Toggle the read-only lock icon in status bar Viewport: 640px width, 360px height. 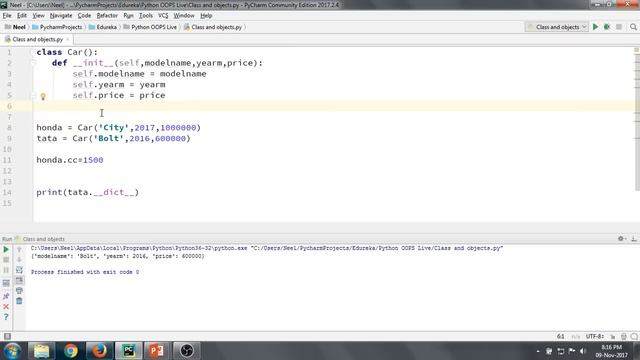tap(613, 336)
